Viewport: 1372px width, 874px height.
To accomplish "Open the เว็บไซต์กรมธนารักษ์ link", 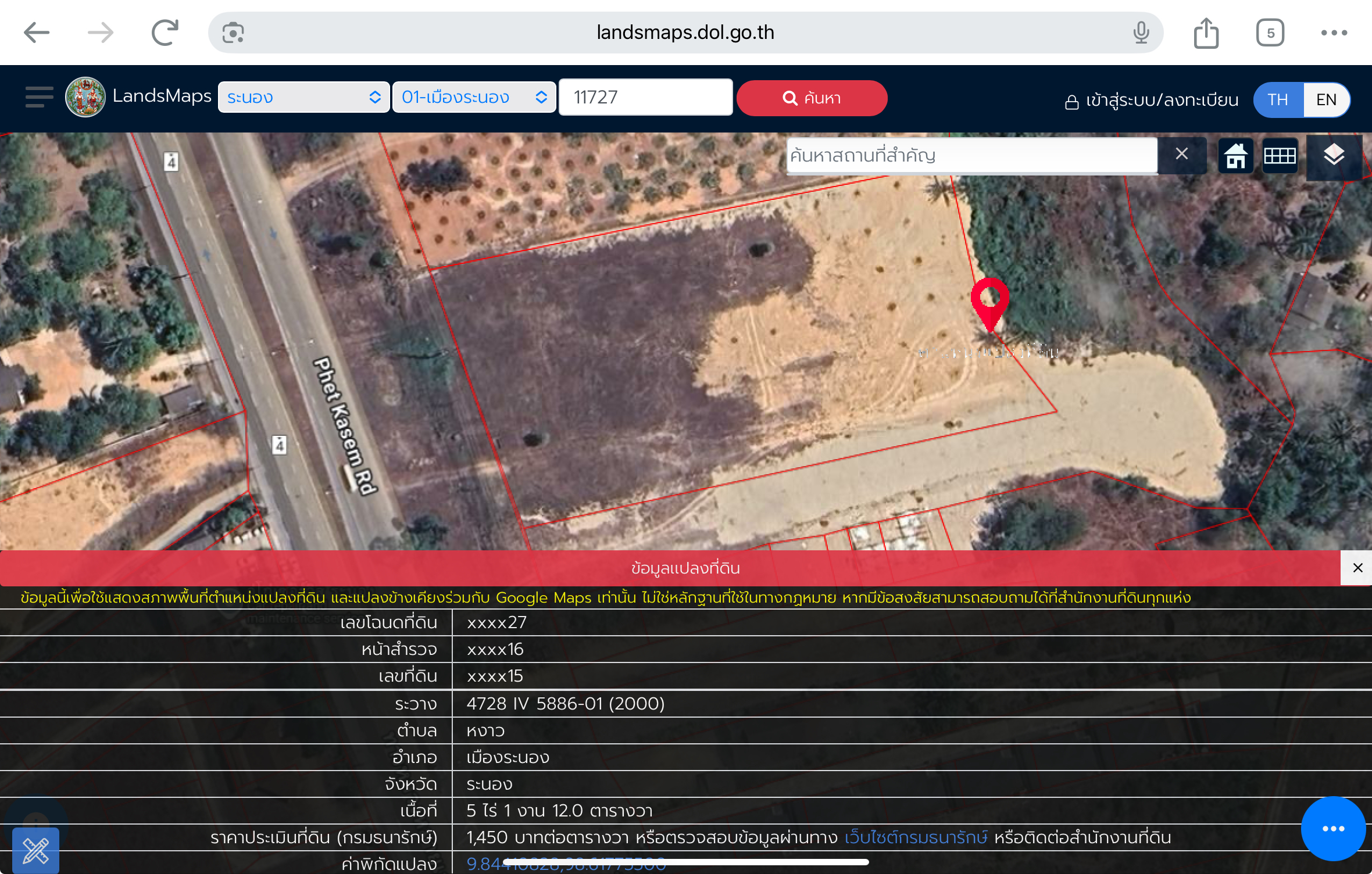I will (x=916, y=837).
